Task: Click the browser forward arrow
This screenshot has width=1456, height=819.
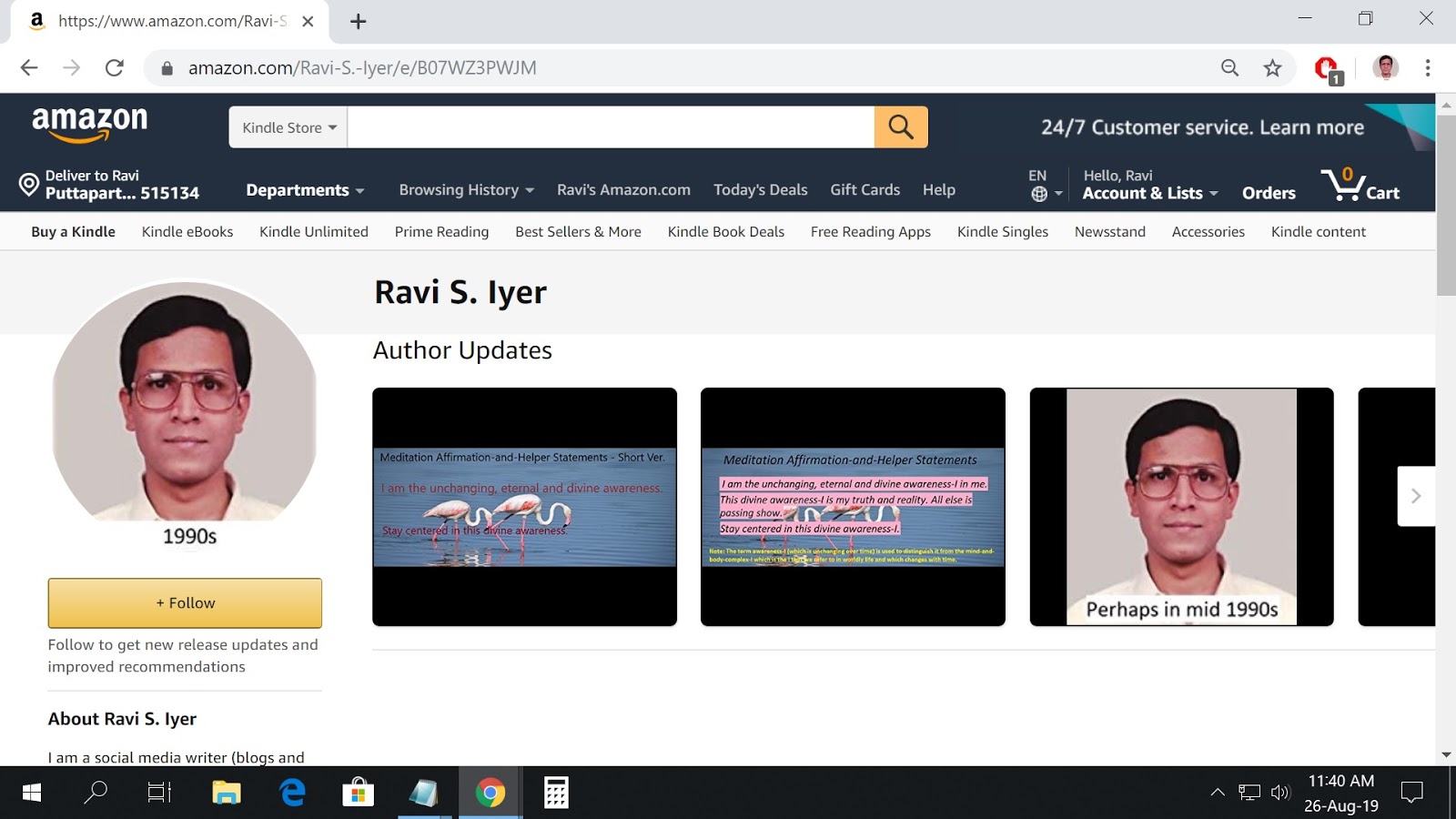Action: [x=72, y=68]
